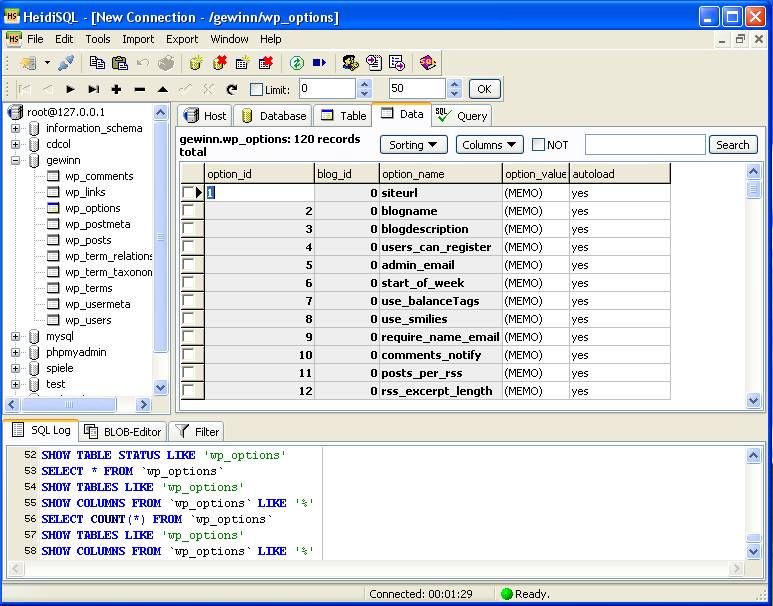The width and height of the screenshot is (773, 606).
Task: Open the Sorting dropdown
Action: click(x=414, y=145)
